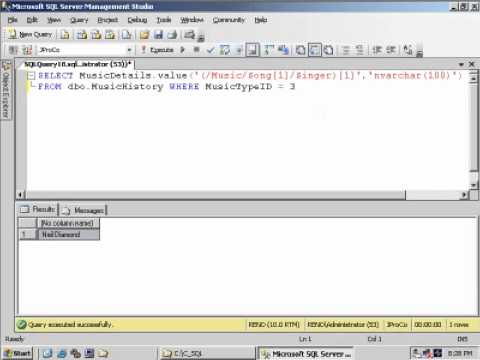Click the JProCo status bar entry
The image size is (480, 360).
pyautogui.click(x=397, y=324)
